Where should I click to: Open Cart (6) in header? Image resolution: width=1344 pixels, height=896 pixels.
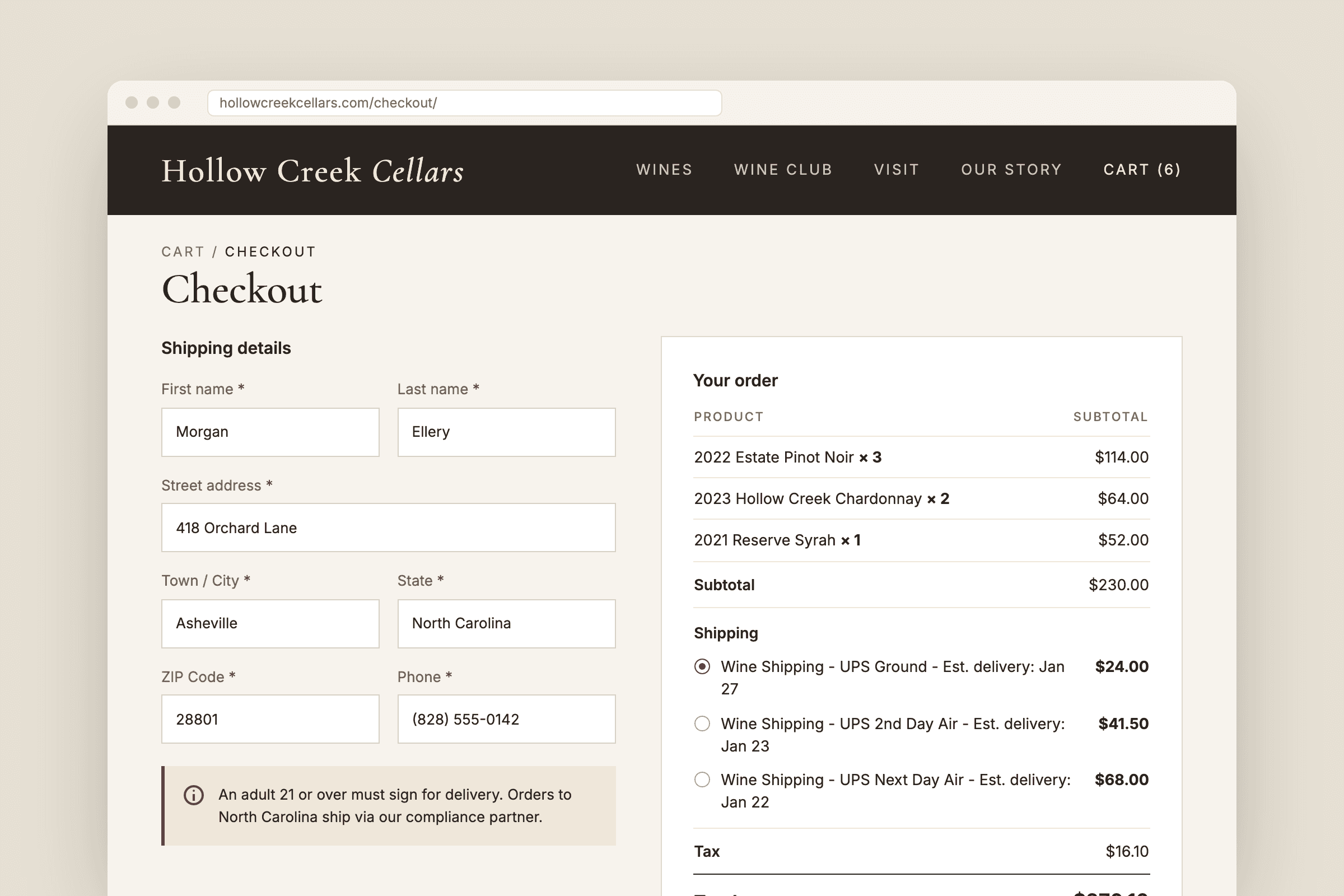(1142, 170)
